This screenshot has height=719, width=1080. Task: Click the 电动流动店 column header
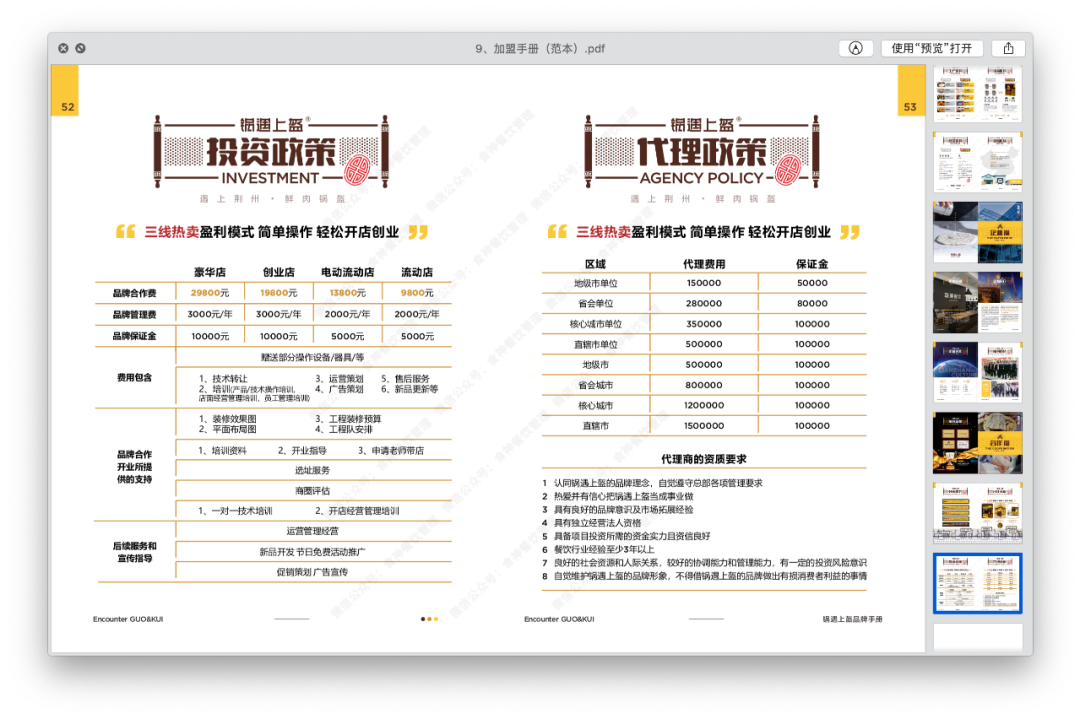coord(347,272)
